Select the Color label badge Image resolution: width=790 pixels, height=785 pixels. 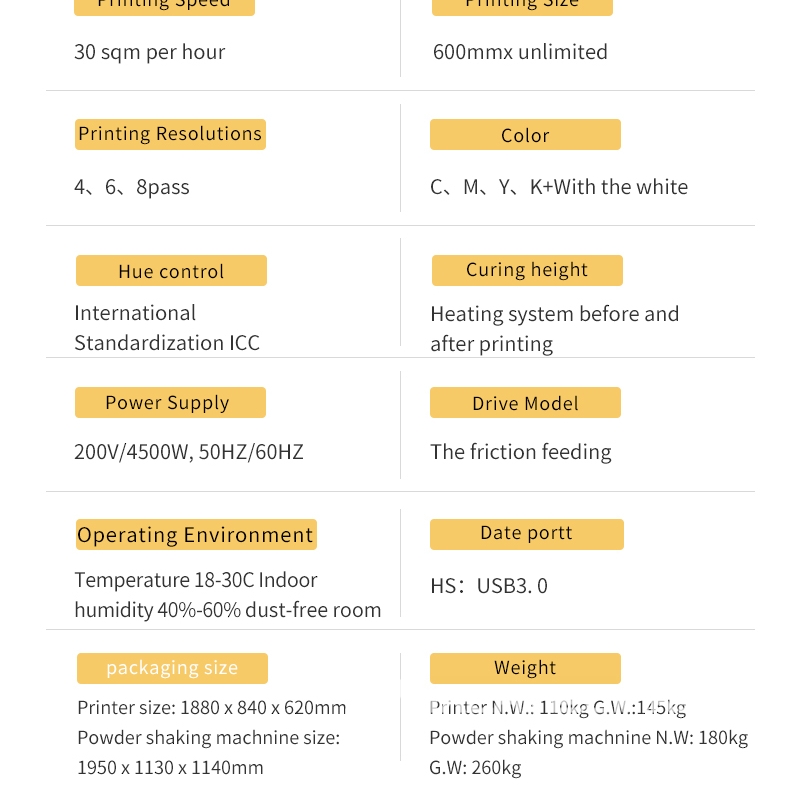point(525,134)
